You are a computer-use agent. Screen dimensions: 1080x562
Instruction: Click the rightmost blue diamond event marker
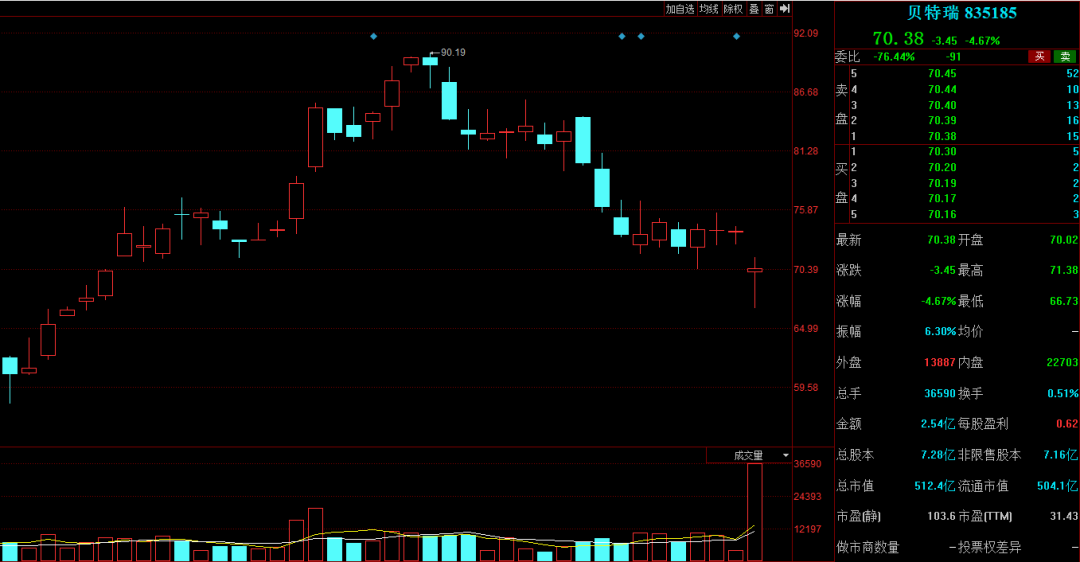737,36
